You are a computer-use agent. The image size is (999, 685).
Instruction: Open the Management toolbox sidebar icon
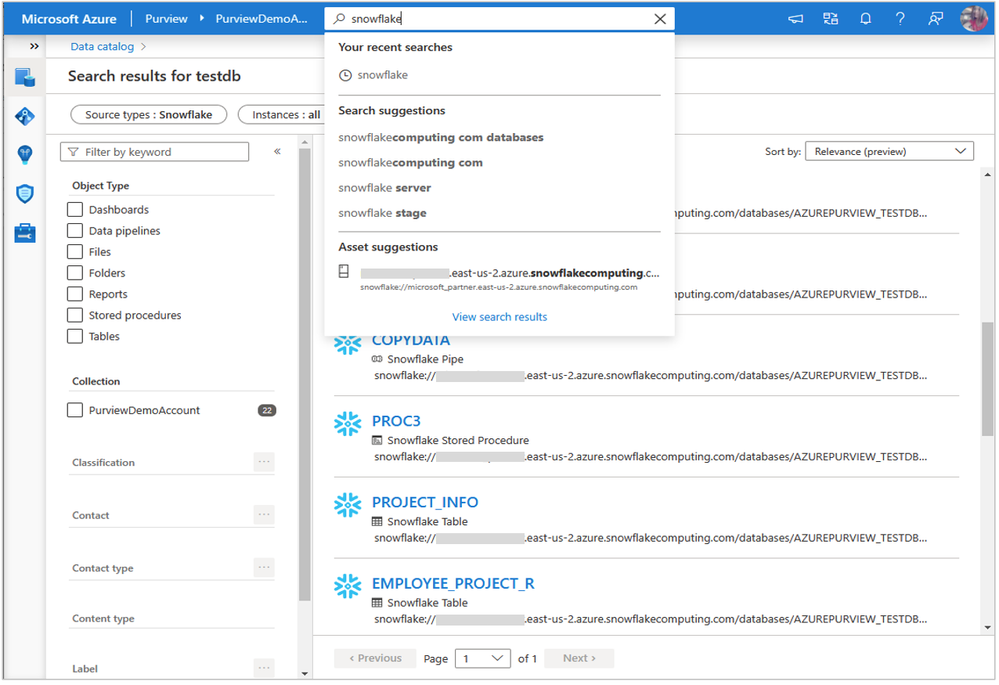point(25,233)
